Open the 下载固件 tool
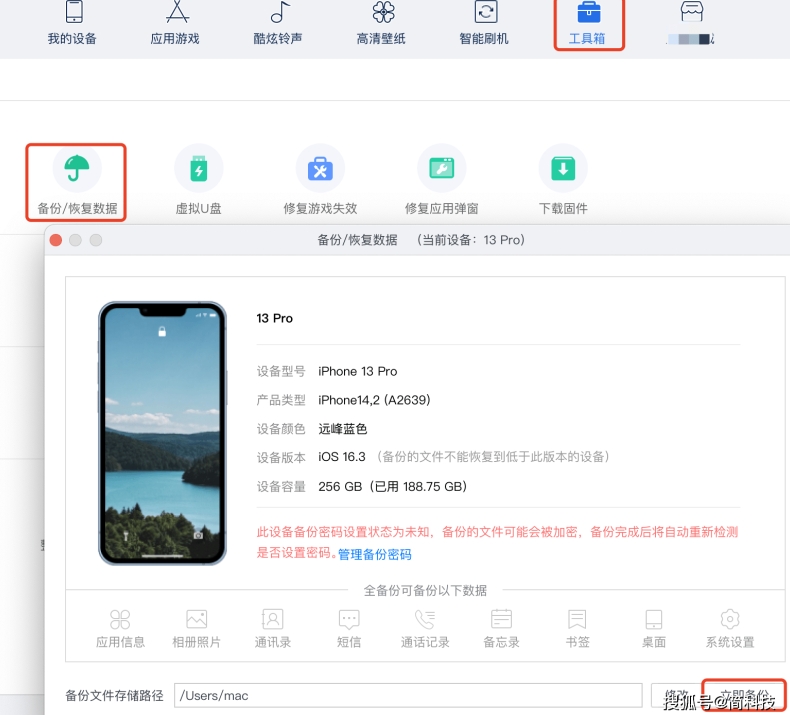Image resolution: width=790 pixels, height=715 pixels. click(x=563, y=180)
